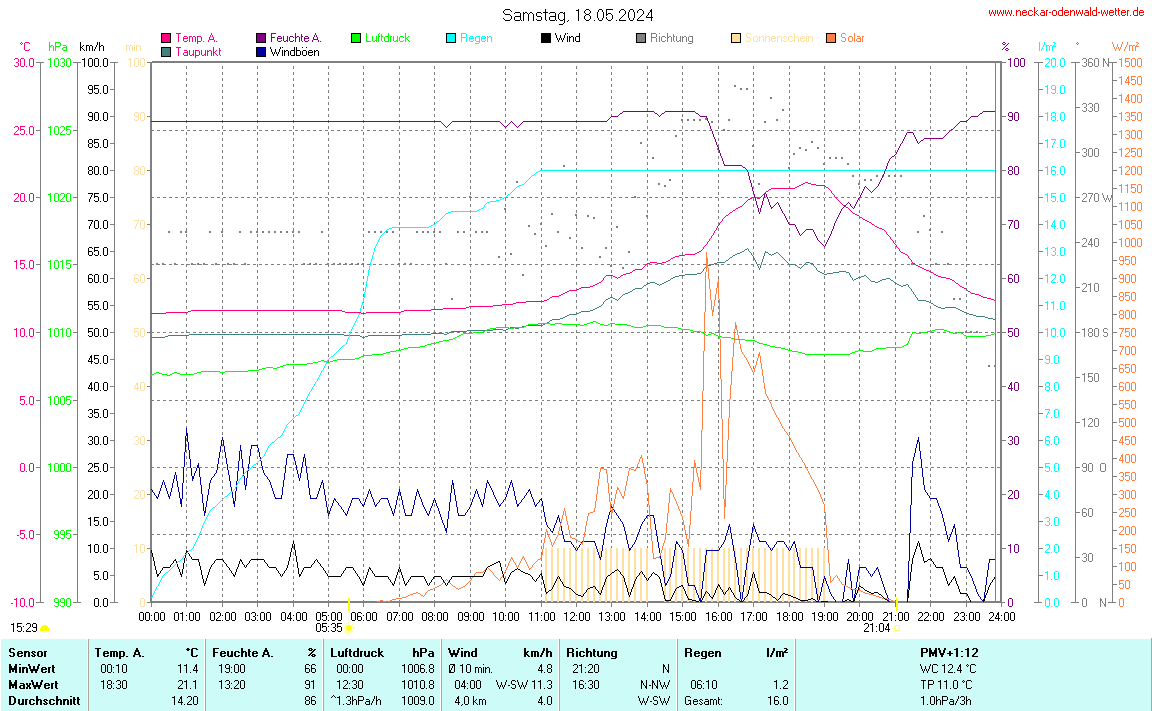Viewport: 1152px width, 711px height.
Task: Click the green Luftdruck legend swatch
Action: [356, 38]
